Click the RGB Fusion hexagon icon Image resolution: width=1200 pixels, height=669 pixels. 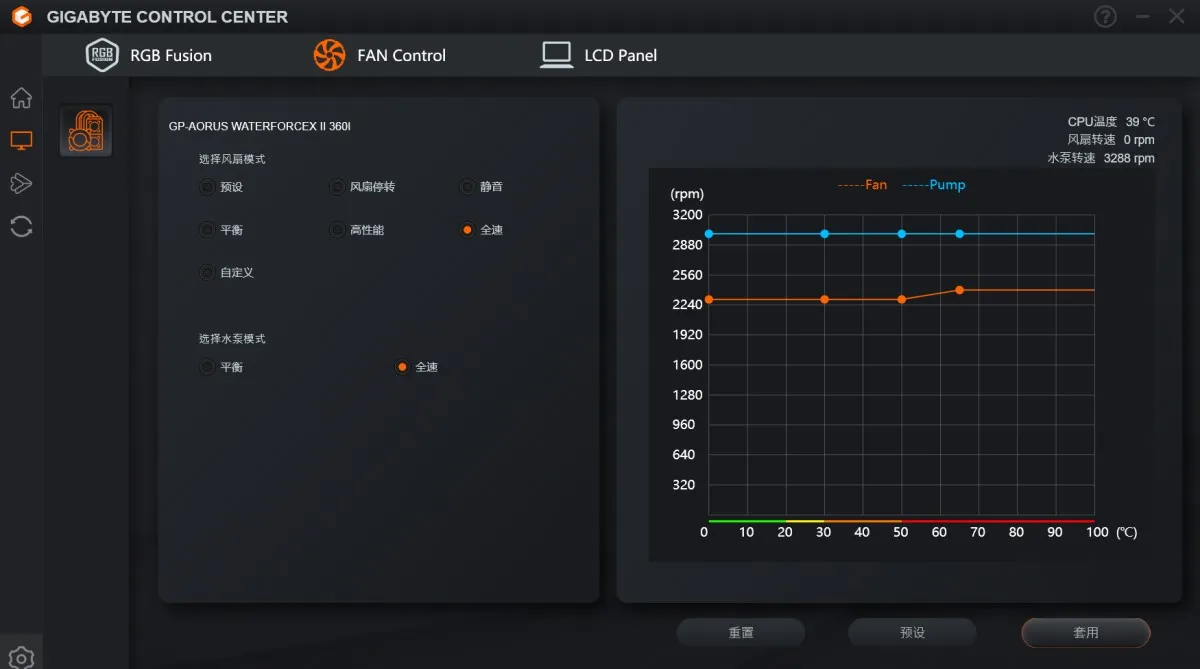click(102, 55)
